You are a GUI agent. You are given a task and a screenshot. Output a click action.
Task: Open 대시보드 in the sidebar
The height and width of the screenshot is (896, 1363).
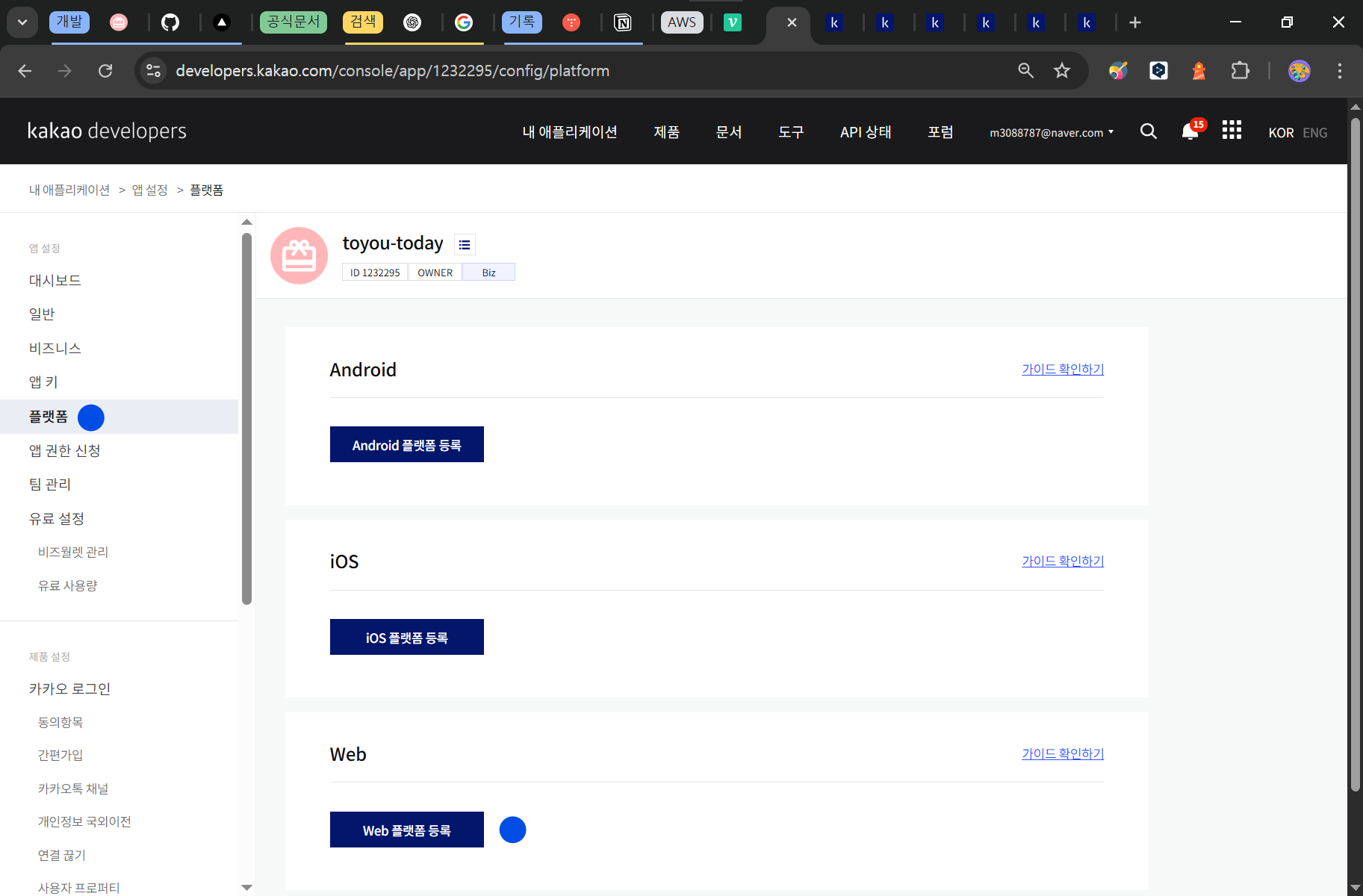click(x=55, y=281)
